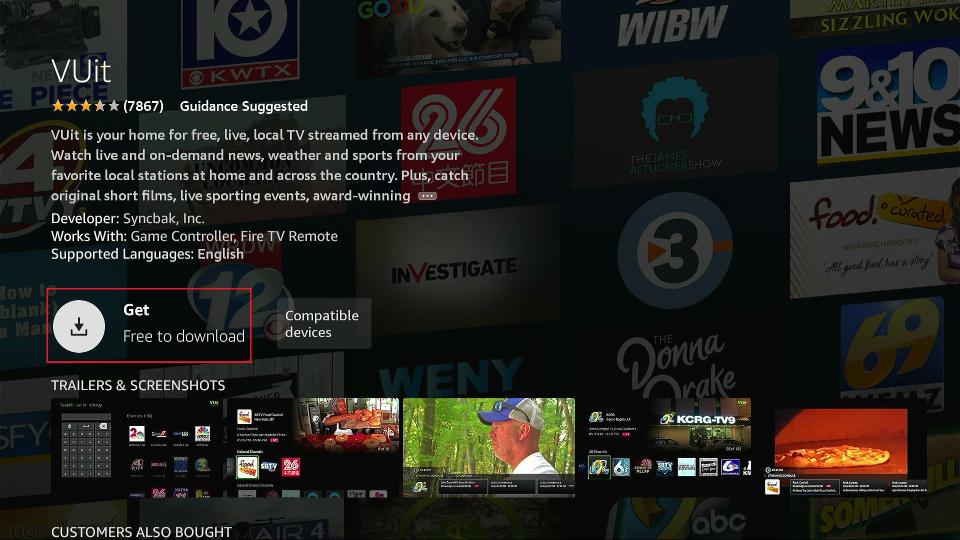Click the VUit app description paragraph
Screen dimensions: 960x540
pos(264,165)
